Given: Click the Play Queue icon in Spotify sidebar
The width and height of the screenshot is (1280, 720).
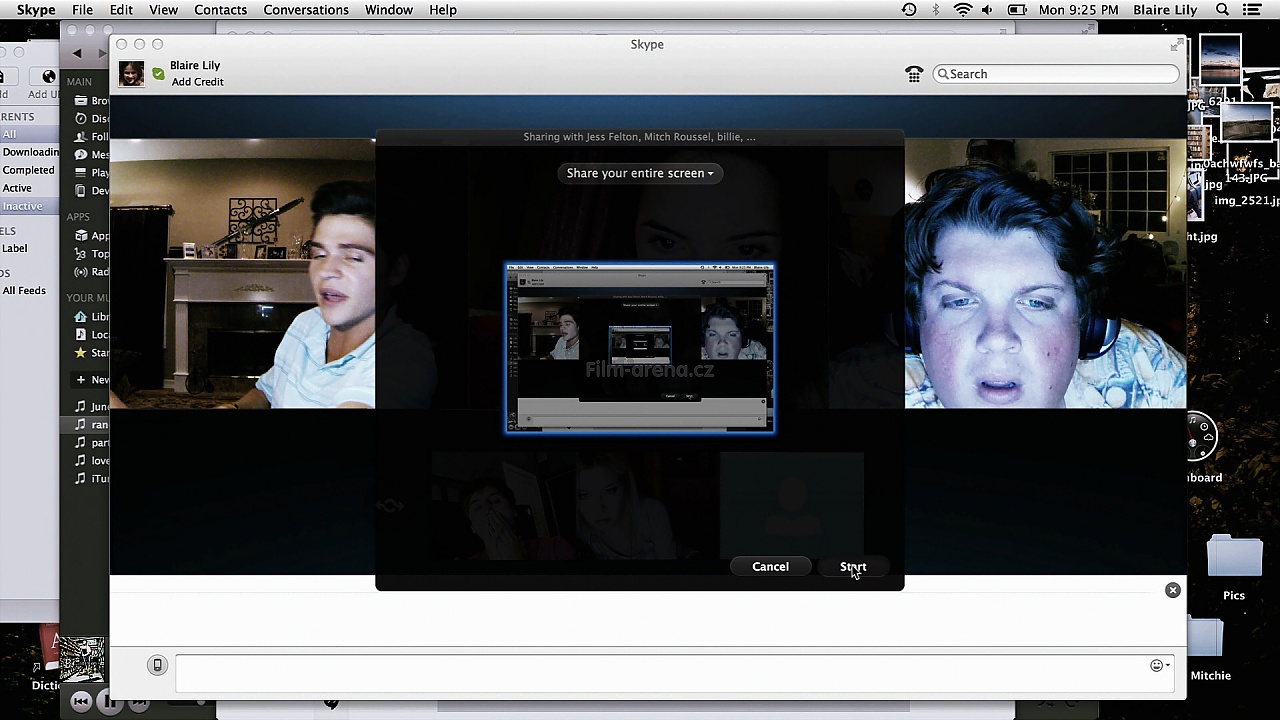Looking at the screenshot, I should (x=82, y=172).
